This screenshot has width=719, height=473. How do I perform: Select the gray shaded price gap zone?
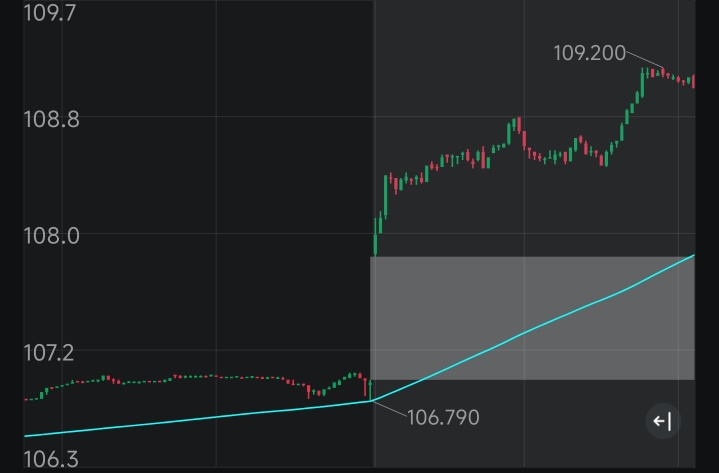tap(532, 318)
